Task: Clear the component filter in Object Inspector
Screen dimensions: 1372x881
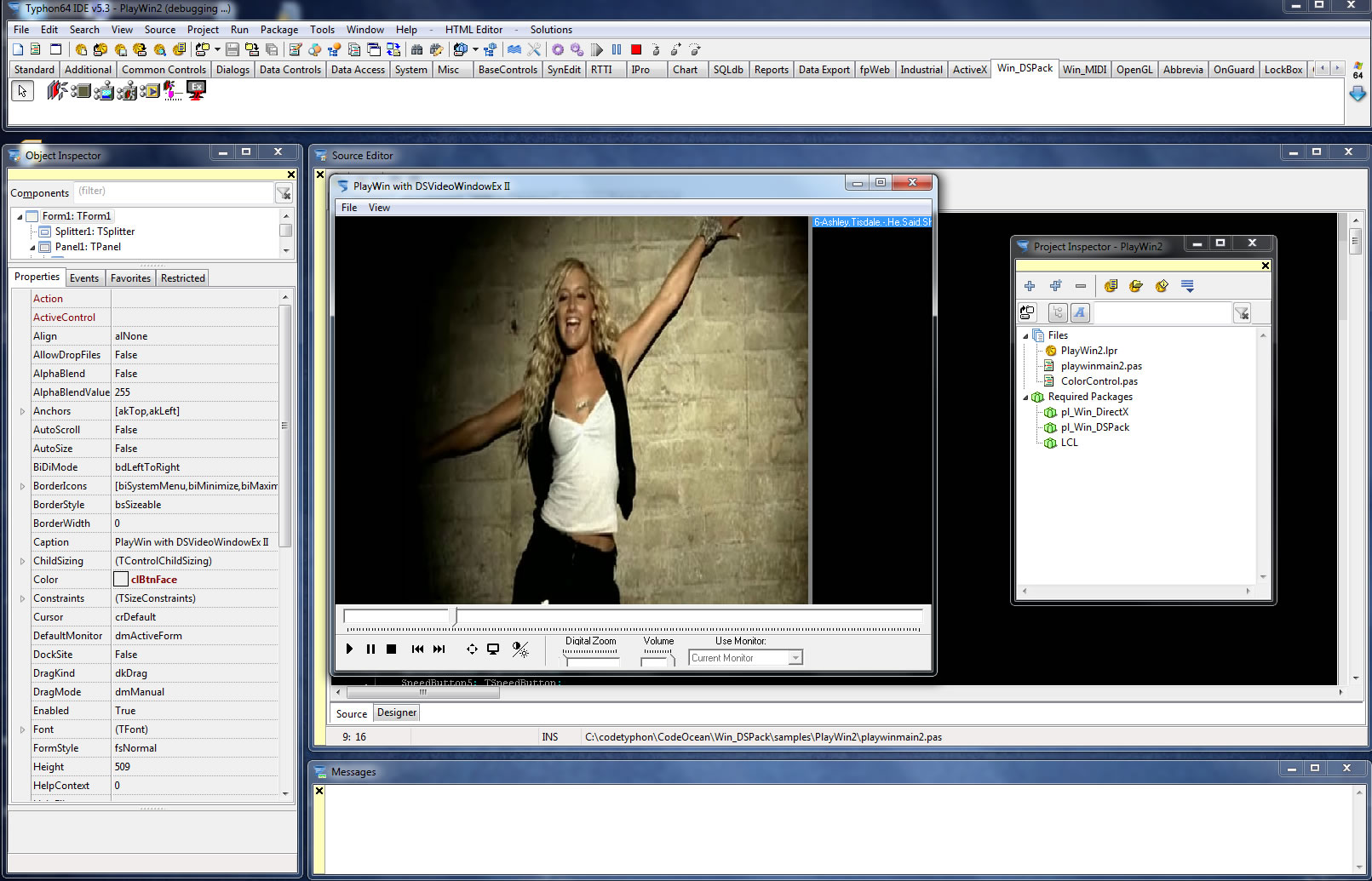Action: pyautogui.click(x=284, y=194)
